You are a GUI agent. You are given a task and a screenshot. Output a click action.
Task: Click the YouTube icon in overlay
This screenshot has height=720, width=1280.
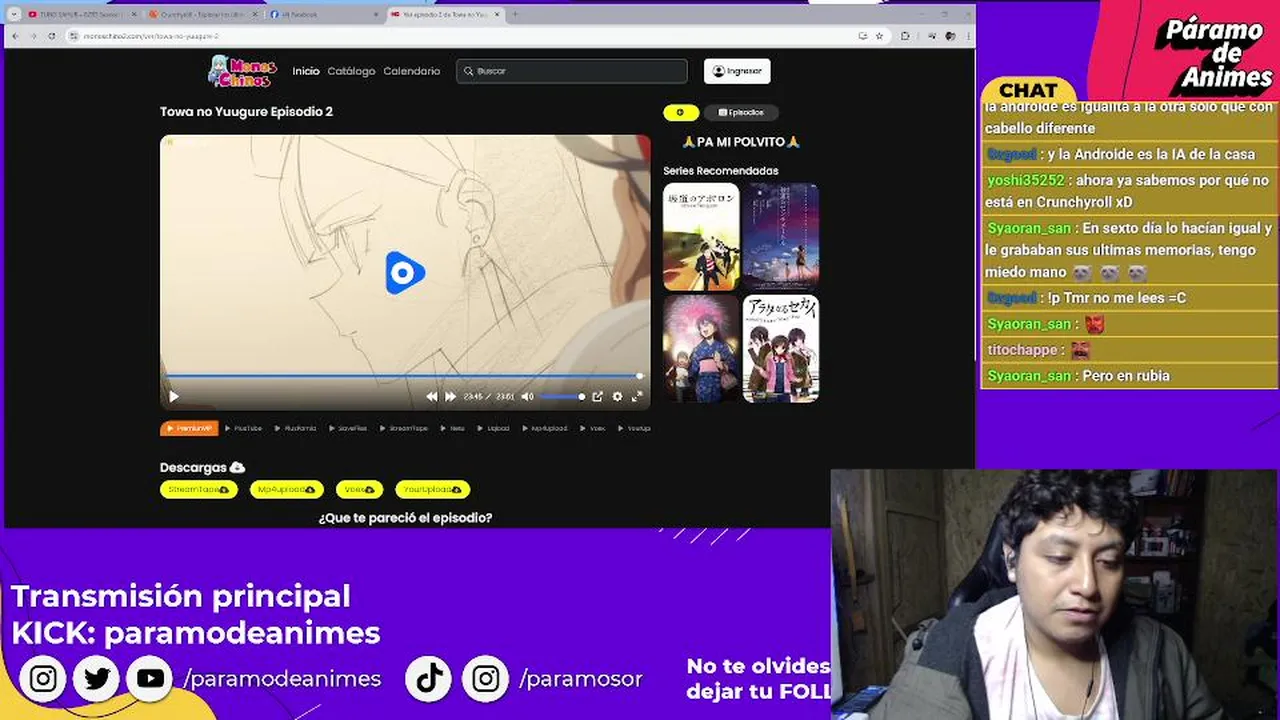tap(150, 679)
